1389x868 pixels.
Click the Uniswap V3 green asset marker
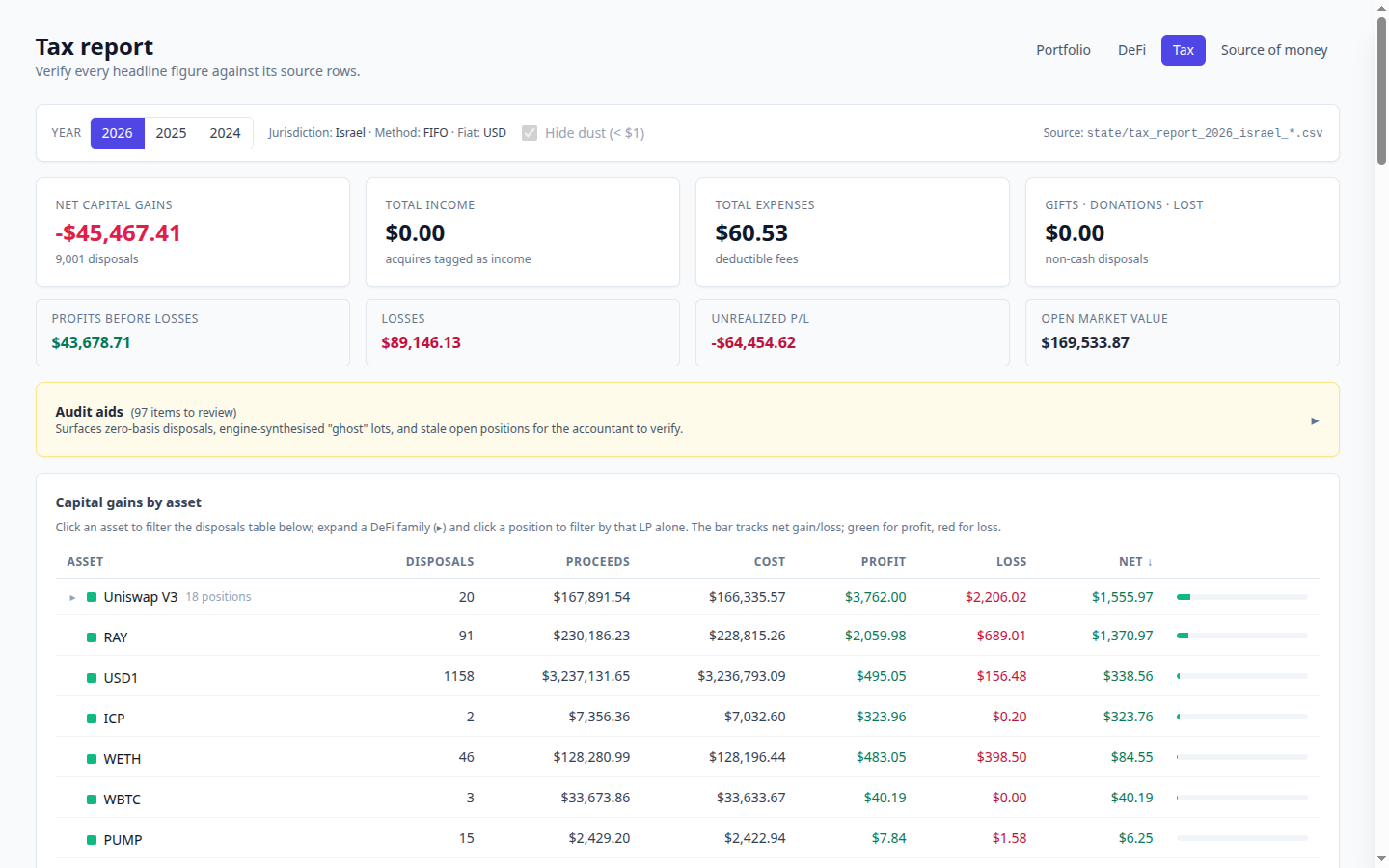point(92,597)
